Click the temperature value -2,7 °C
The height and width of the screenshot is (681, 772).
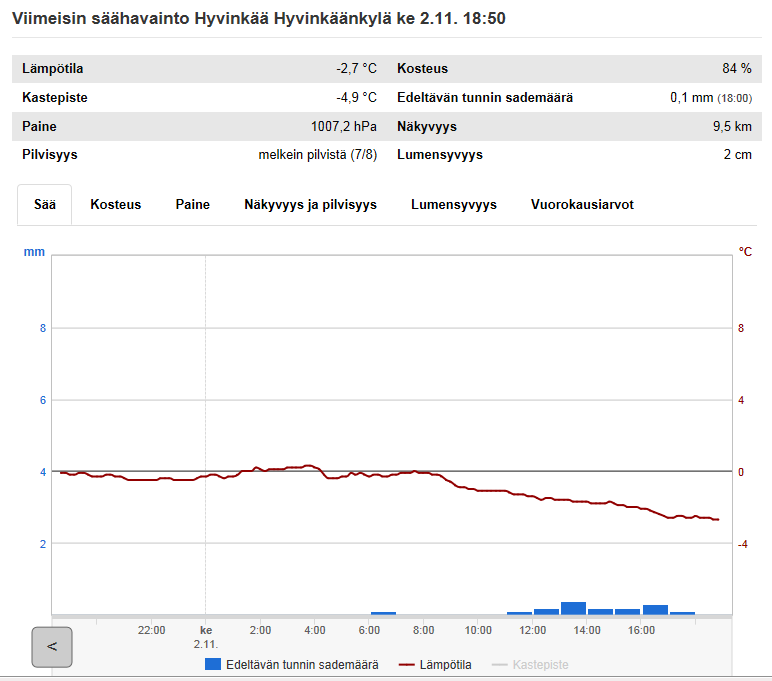click(356, 69)
